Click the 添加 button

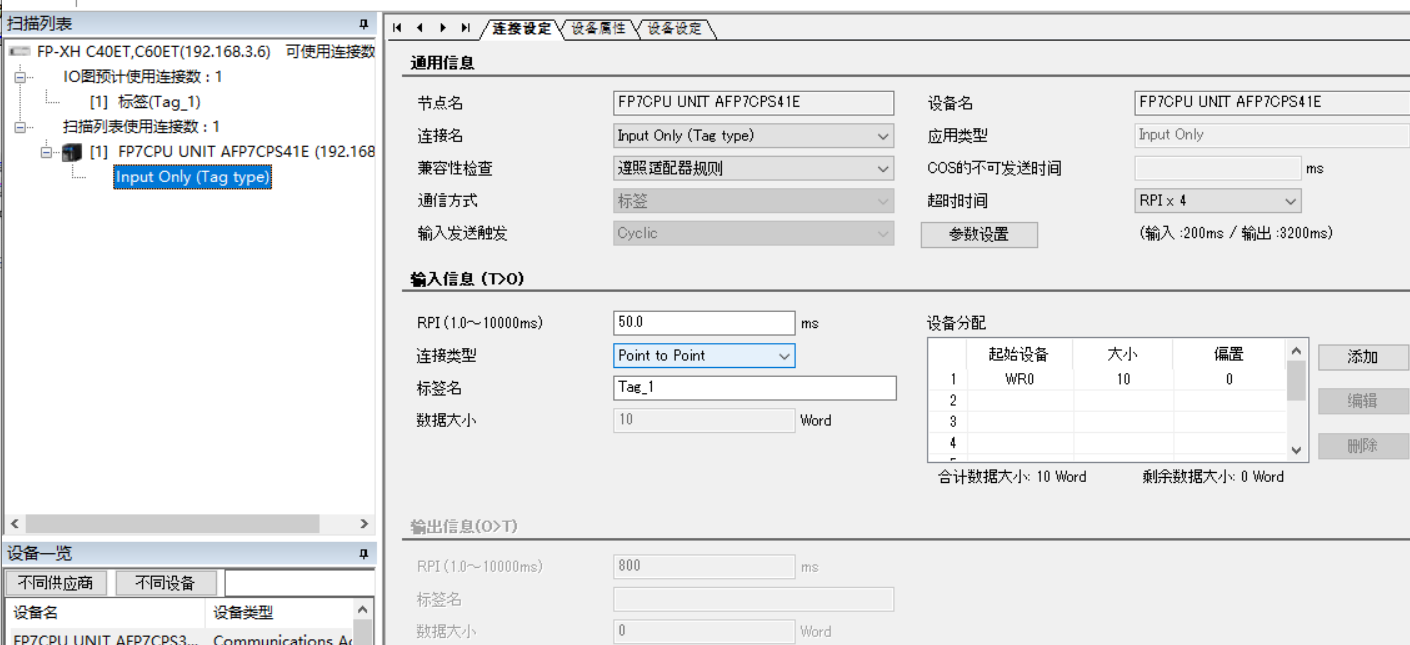1362,357
